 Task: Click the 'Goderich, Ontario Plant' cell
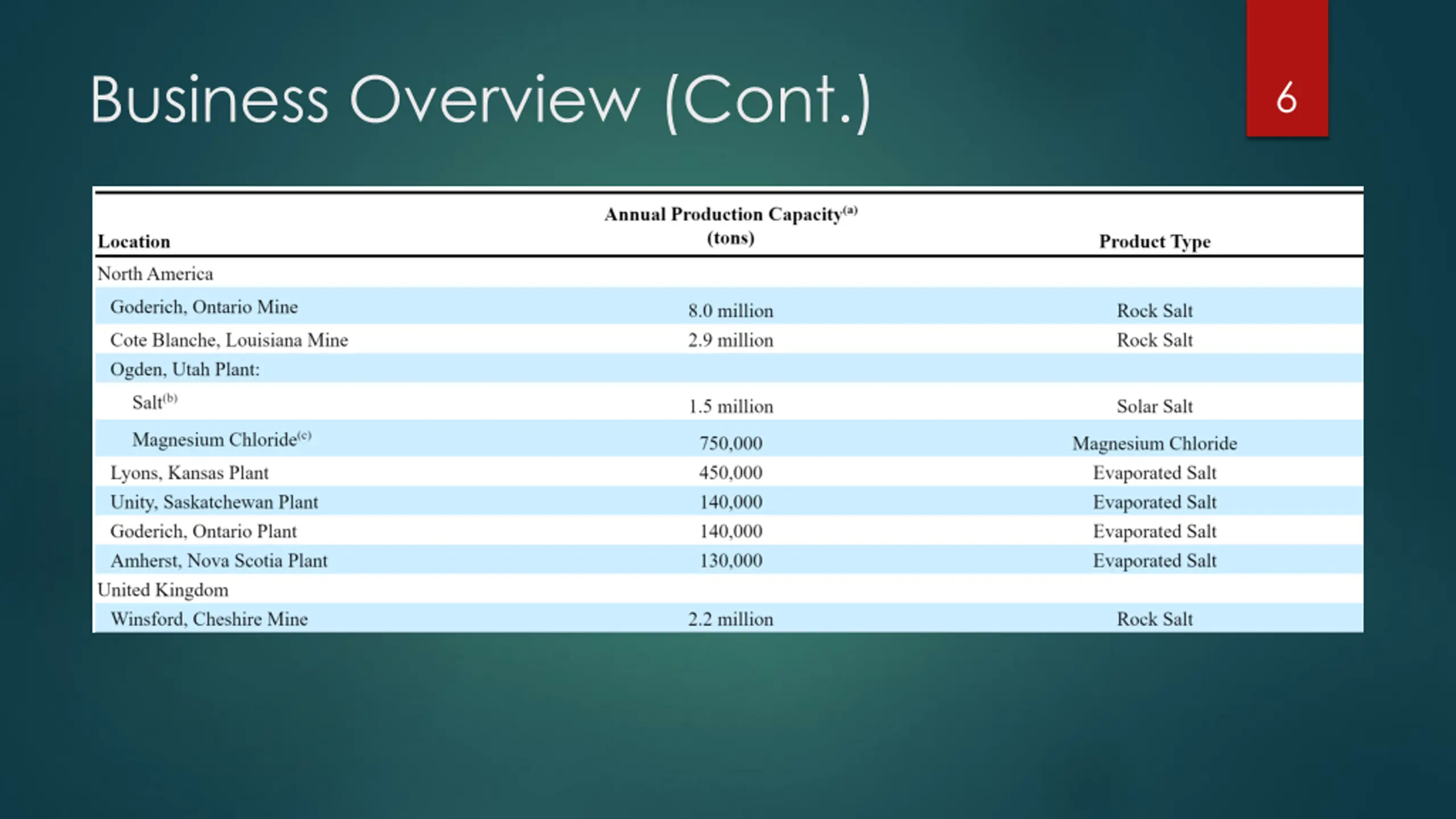(x=203, y=531)
